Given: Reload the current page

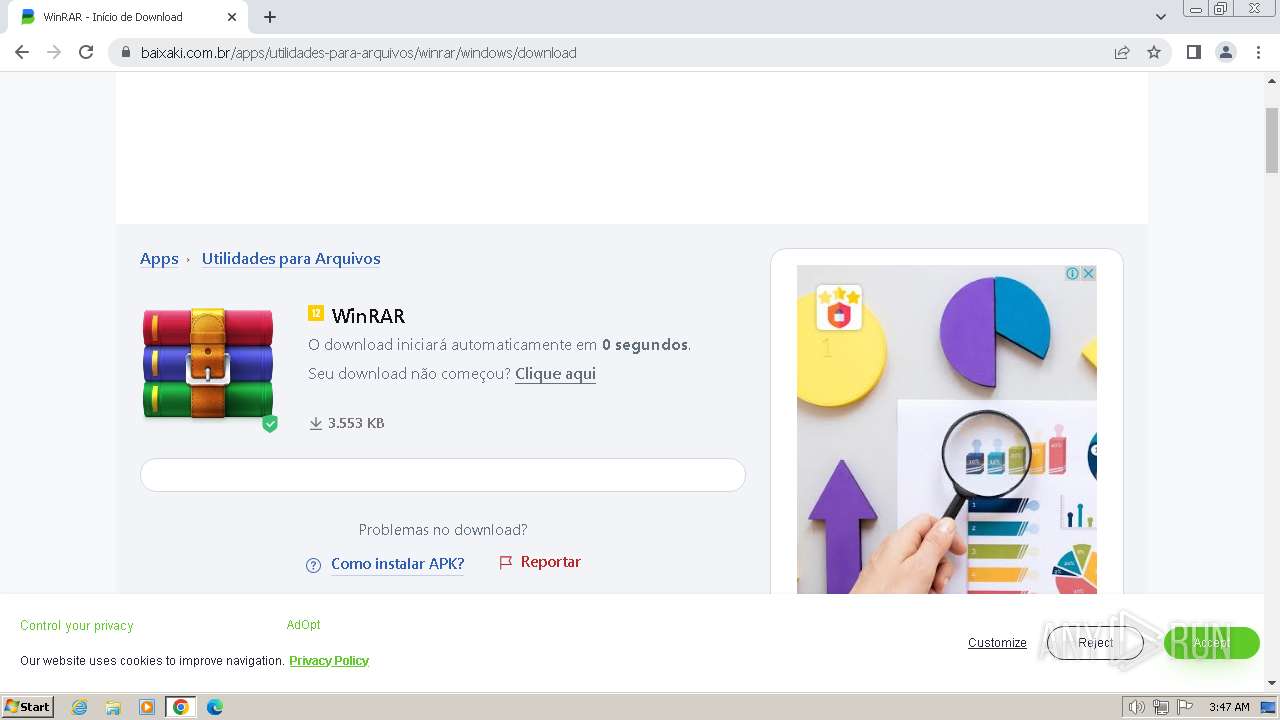Looking at the screenshot, I should click(86, 52).
